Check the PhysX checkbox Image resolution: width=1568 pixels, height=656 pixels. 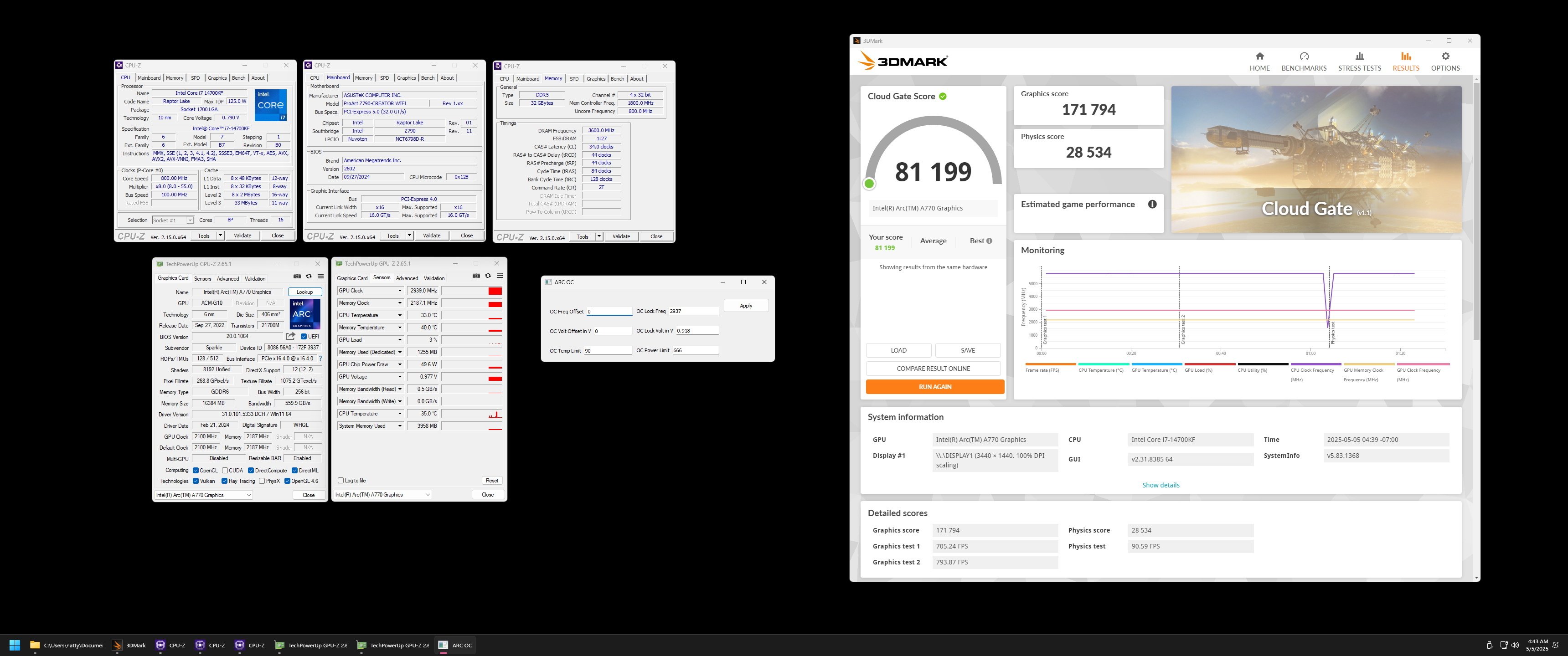pos(262,481)
